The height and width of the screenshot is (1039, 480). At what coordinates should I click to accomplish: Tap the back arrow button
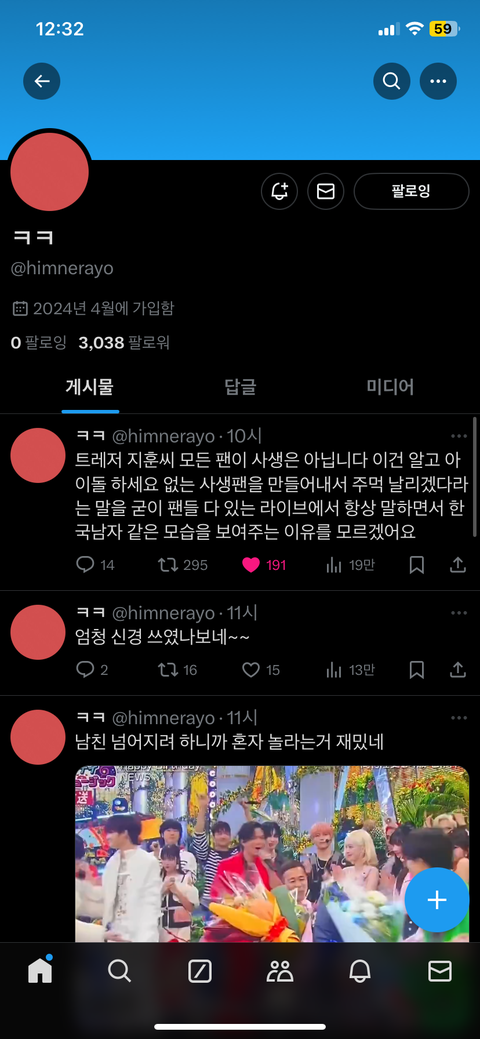point(42,82)
